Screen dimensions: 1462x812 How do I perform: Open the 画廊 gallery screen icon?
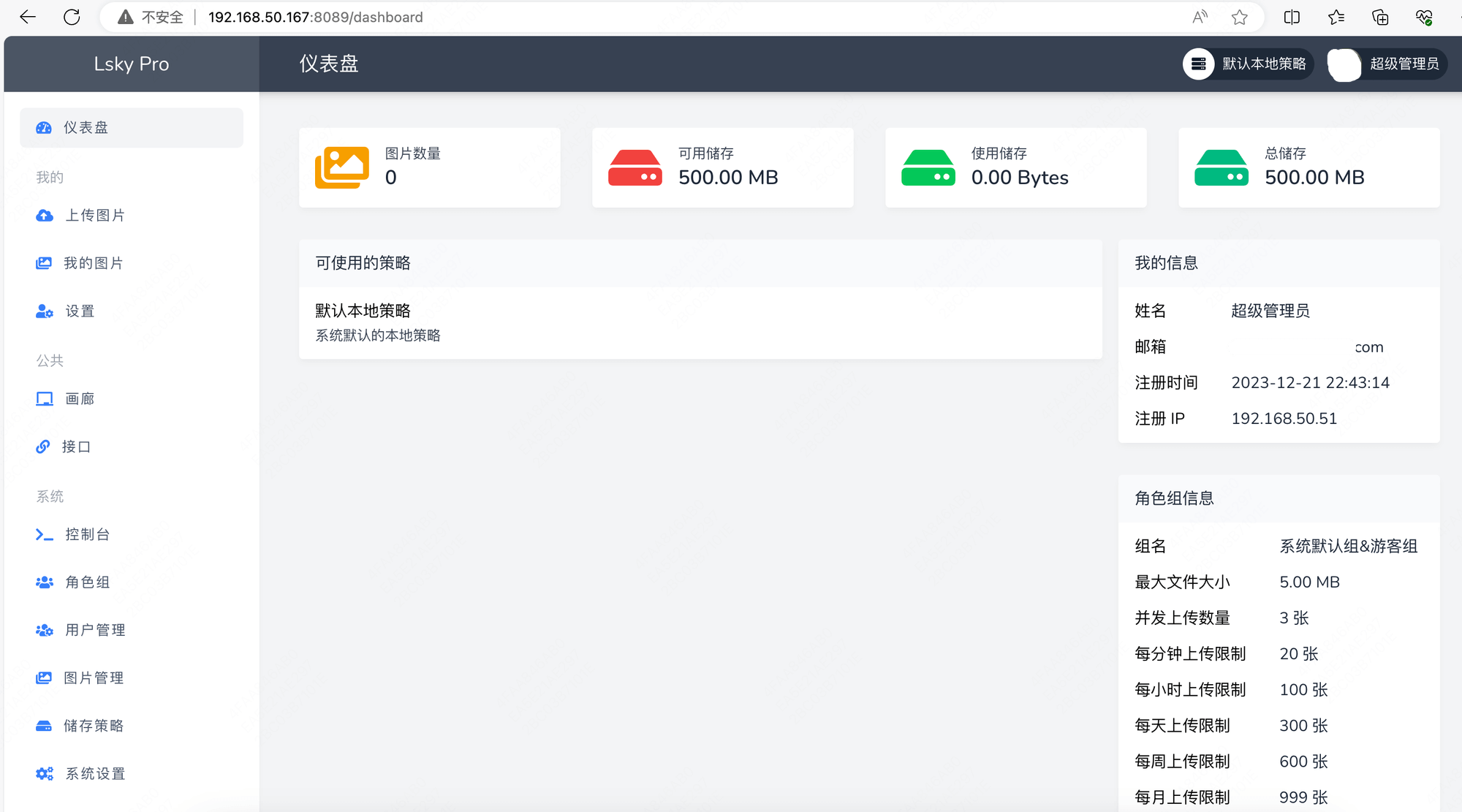45,399
